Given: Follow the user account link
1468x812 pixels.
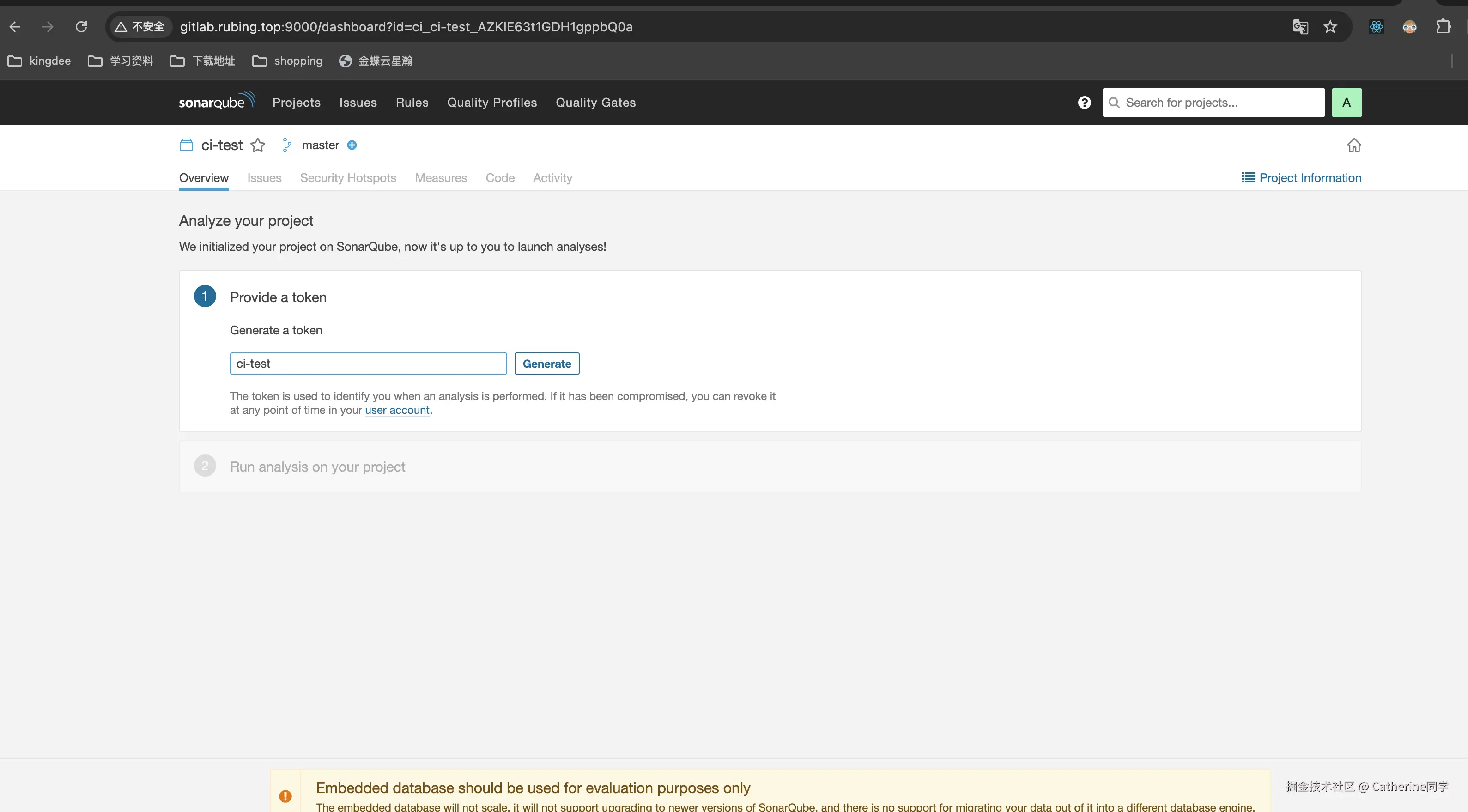Looking at the screenshot, I should 397,410.
